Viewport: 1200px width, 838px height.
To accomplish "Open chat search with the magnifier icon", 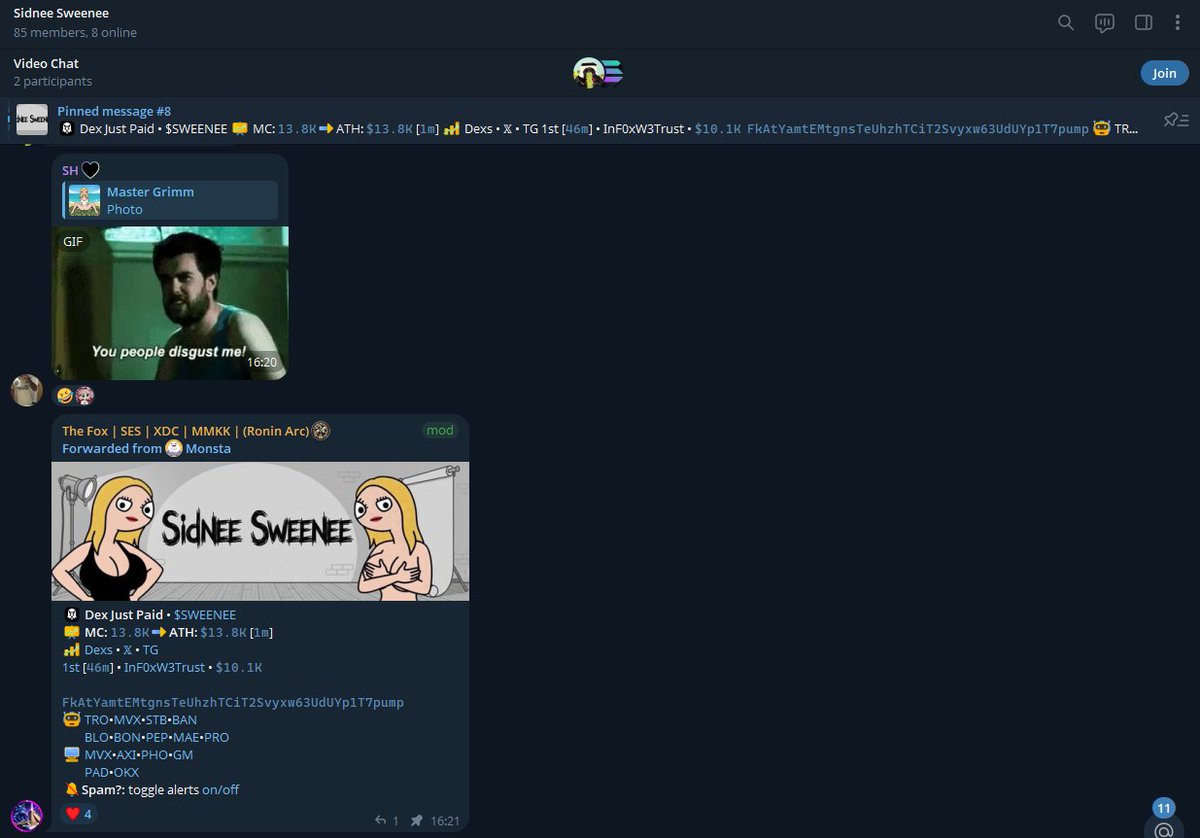I will click(x=1066, y=22).
